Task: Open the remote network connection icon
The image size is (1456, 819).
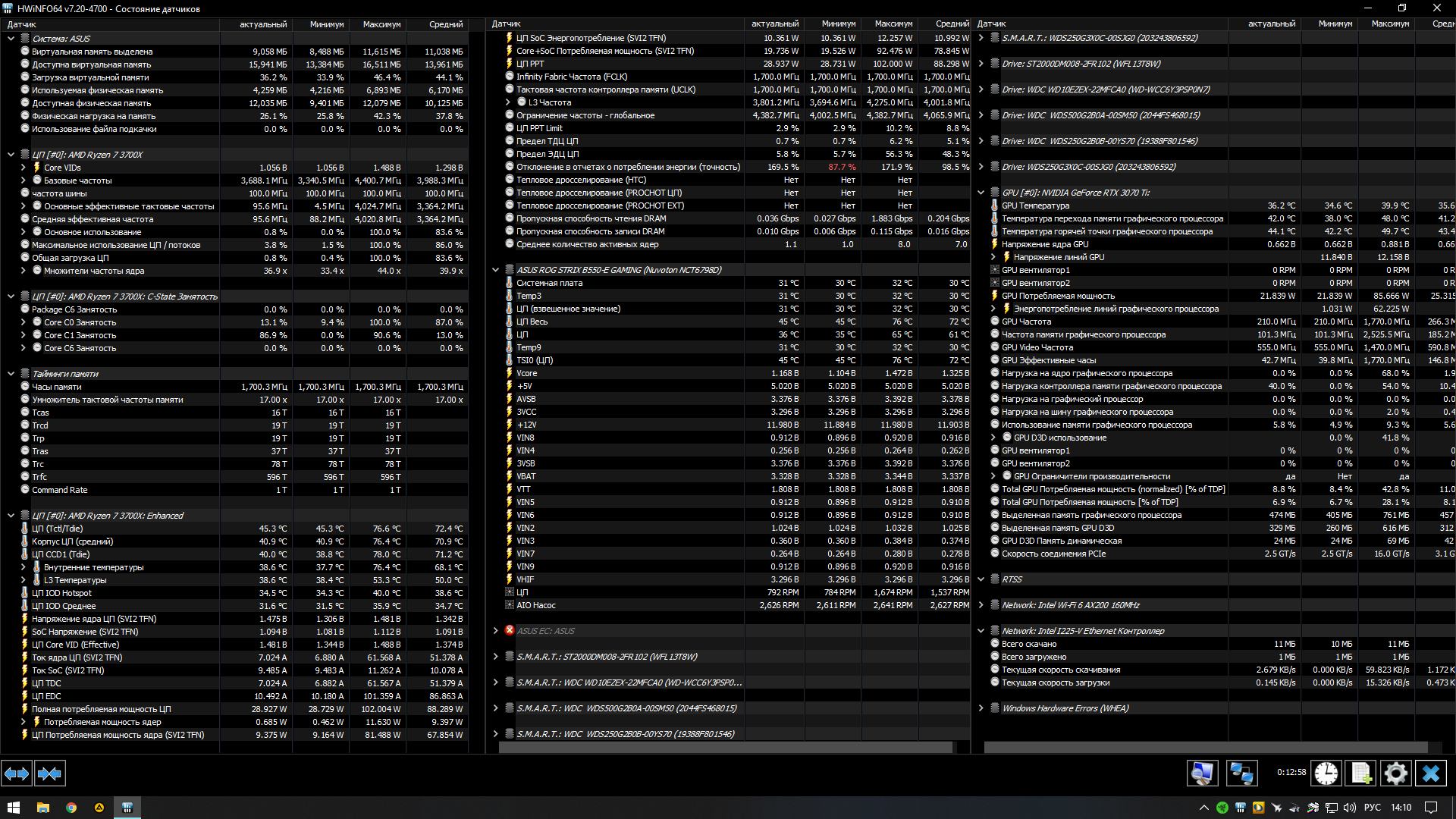Action: [1241, 773]
